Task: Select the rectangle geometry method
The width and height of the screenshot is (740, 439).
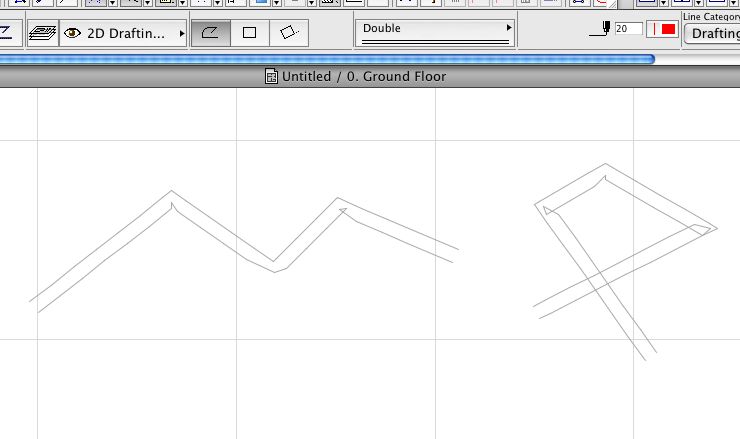Action: [250, 33]
